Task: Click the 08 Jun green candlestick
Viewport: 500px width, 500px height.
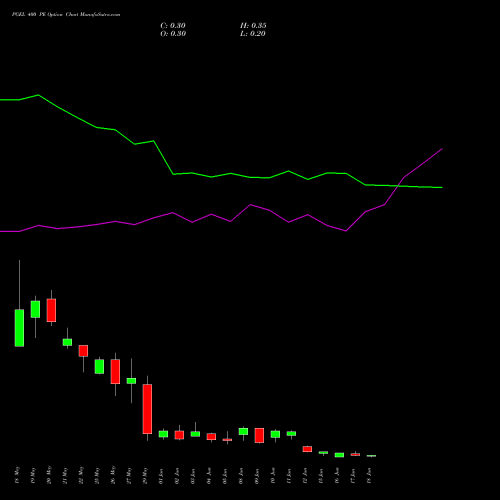Action: [243, 431]
